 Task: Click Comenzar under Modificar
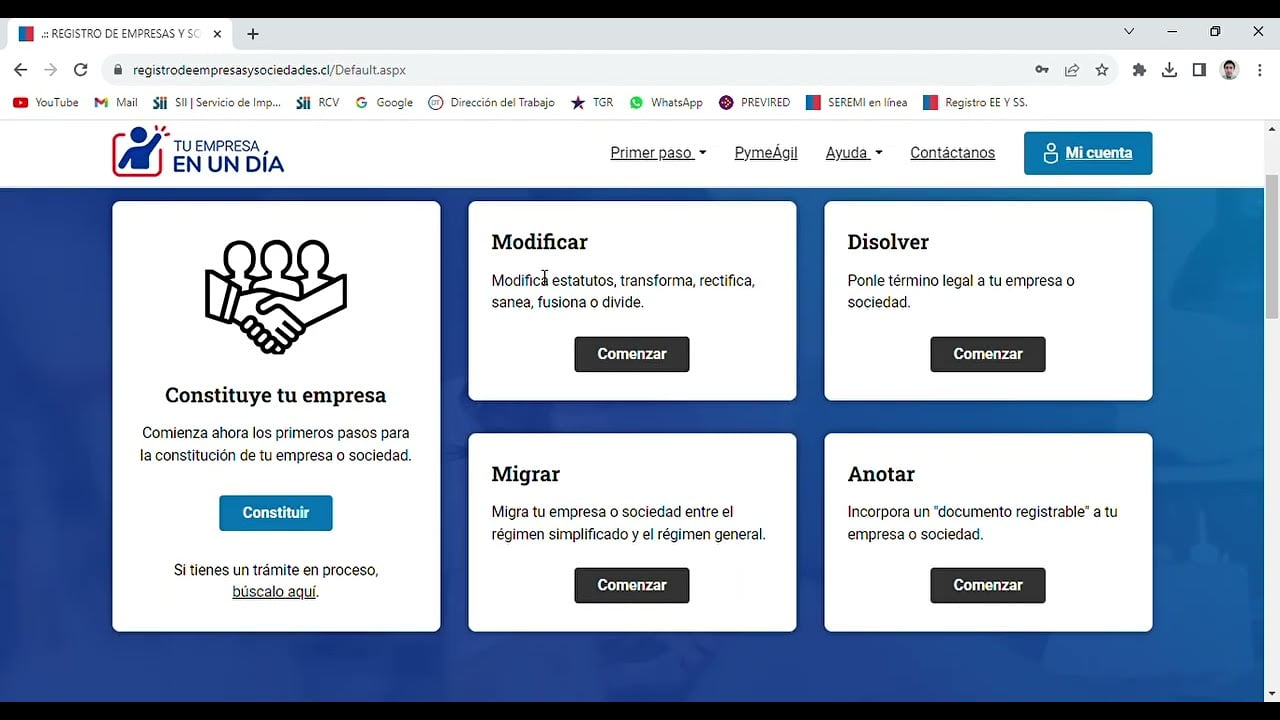(x=631, y=354)
